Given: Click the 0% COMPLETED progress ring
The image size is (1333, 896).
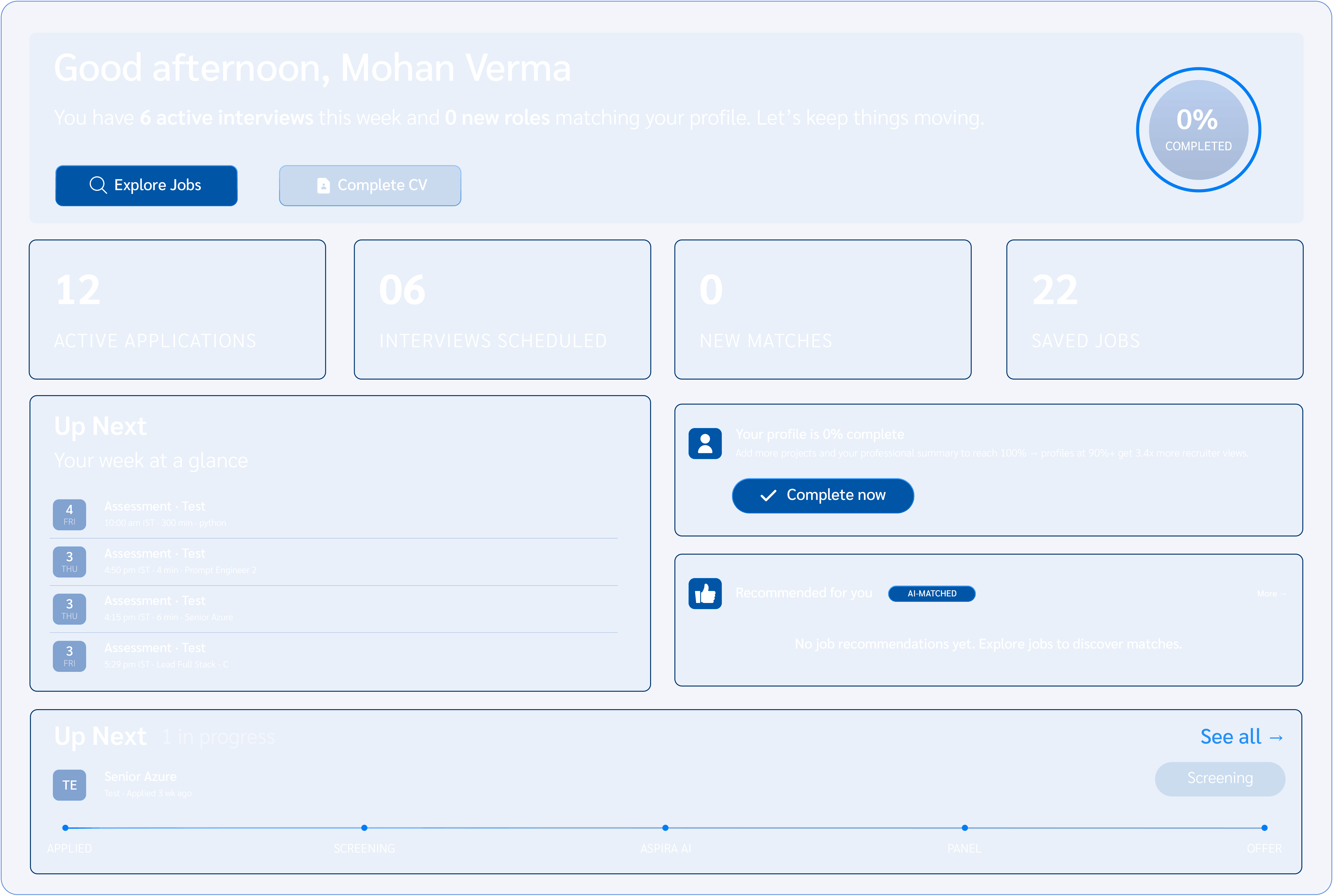Looking at the screenshot, I should pyautogui.click(x=1199, y=130).
